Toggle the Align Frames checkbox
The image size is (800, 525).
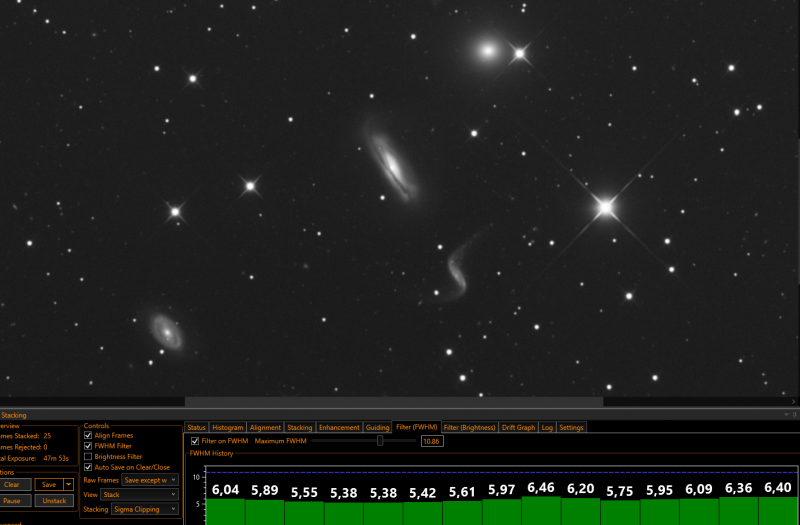(x=88, y=435)
